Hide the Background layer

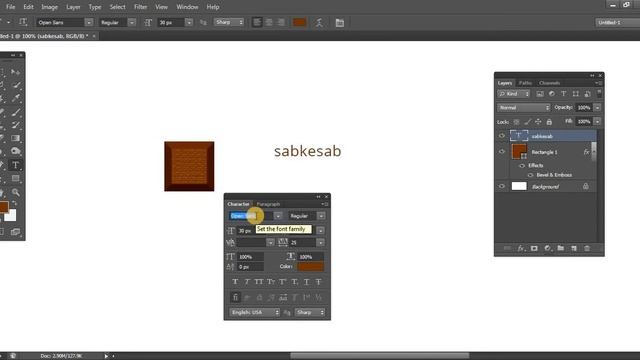(x=502, y=186)
